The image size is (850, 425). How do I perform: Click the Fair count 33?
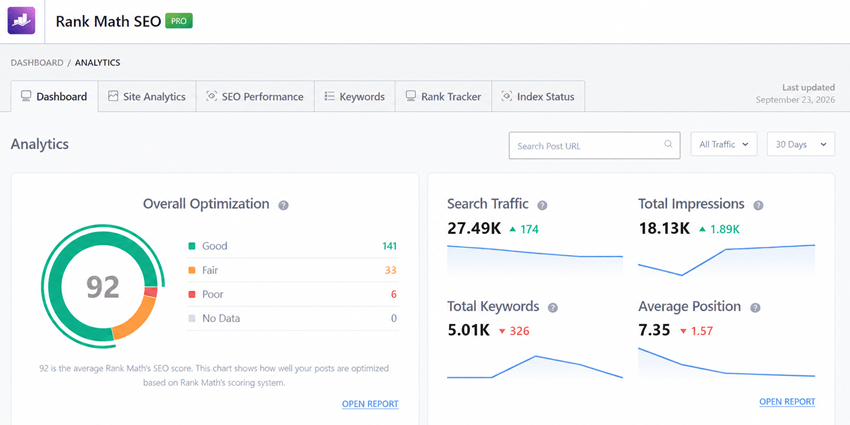pos(391,270)
